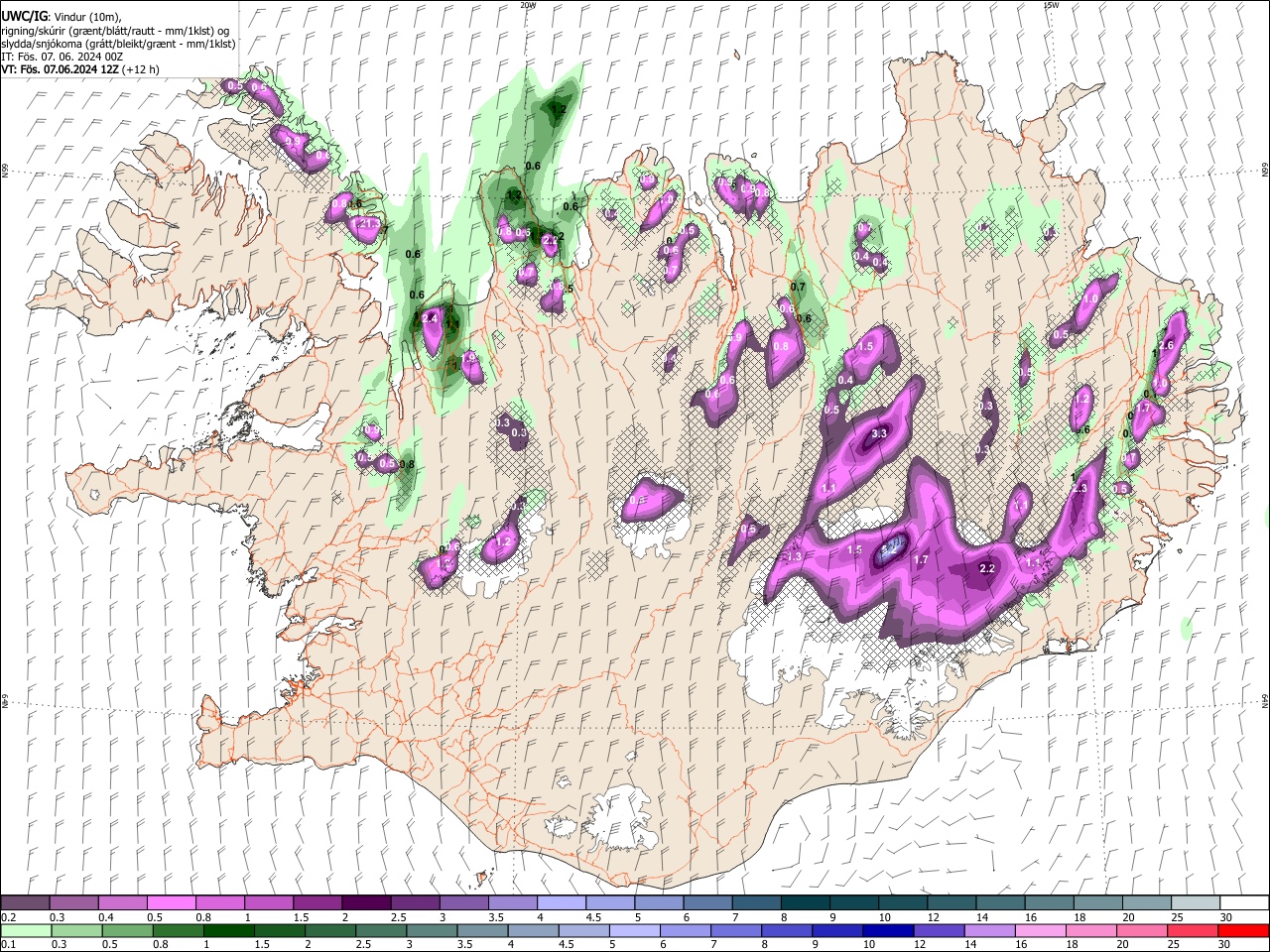Click the '2.6' value near the east coast
1270x952 pixels.
[1166, 345]
